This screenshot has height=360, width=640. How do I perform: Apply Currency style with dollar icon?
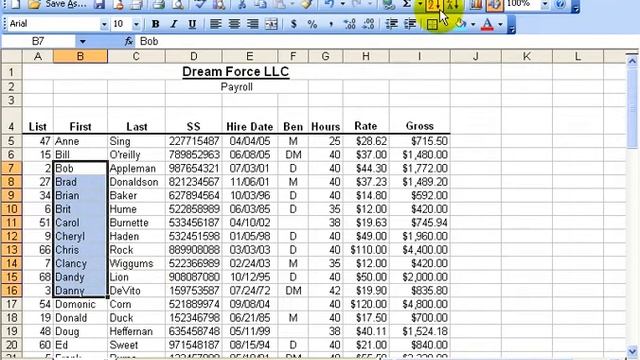tap(293, 24)
